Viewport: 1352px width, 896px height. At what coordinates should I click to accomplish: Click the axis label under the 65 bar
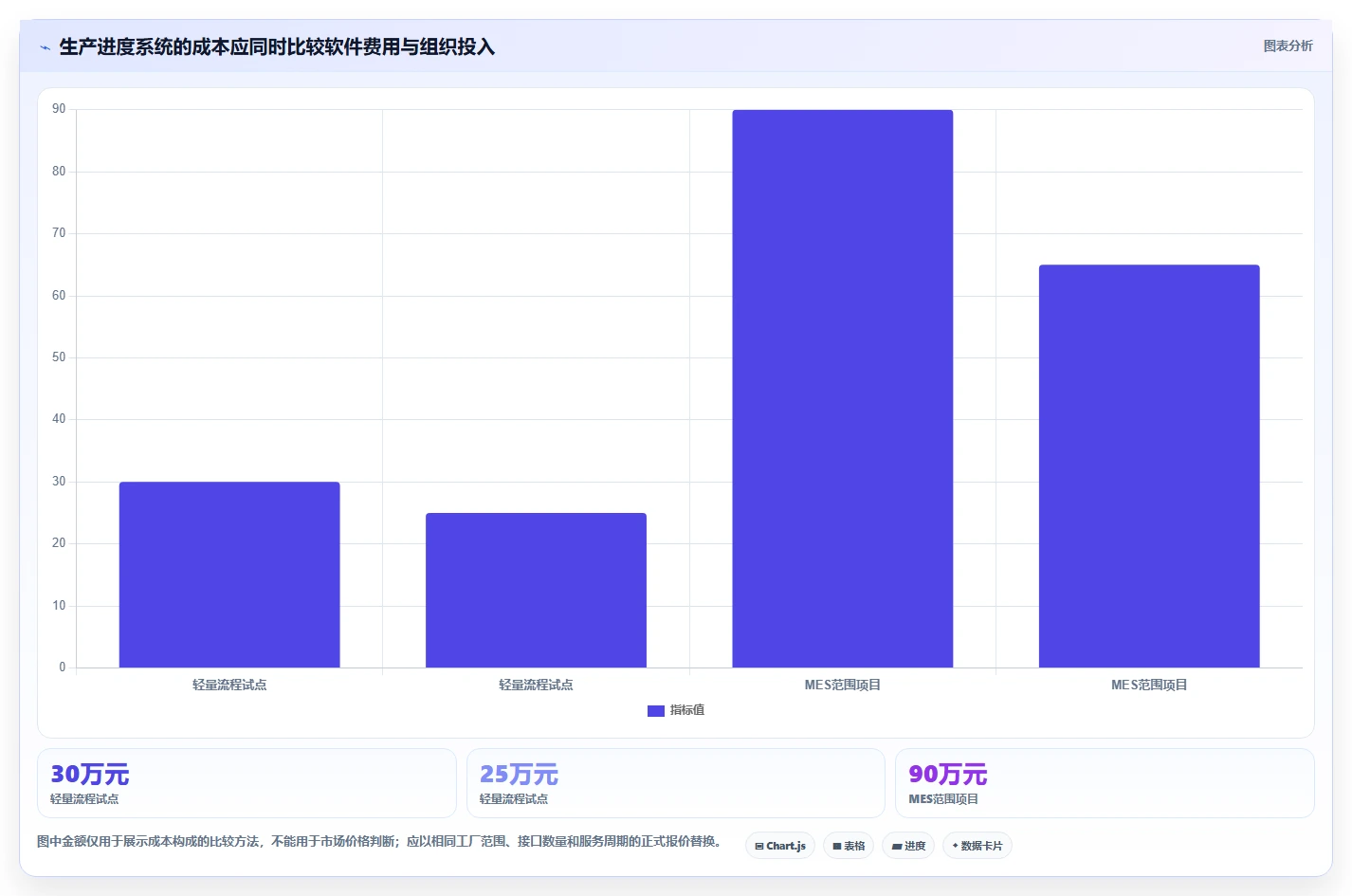click(x=1149, y=685)
